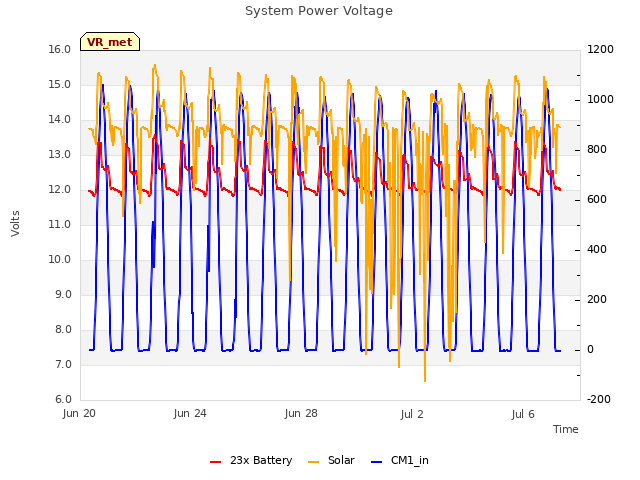The height and width of the screenshot is (480, 640).
Task: Click the 600 right axis value
Action: coord(597,200)
